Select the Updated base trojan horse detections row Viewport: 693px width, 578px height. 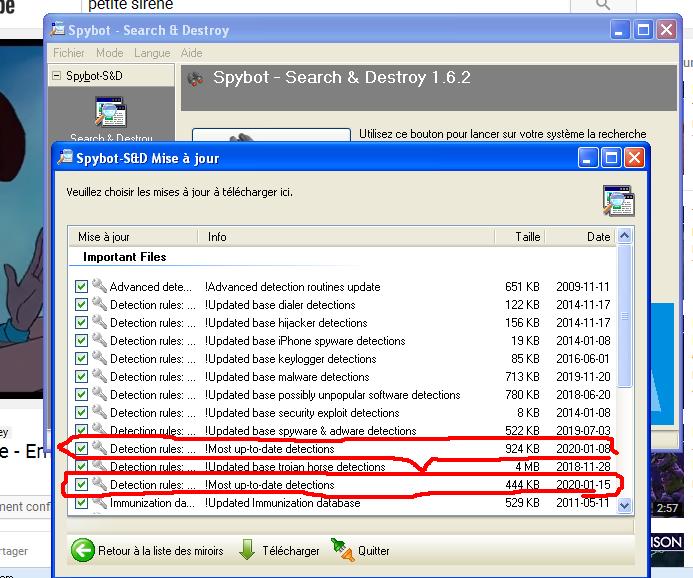[x=342, y=467]
